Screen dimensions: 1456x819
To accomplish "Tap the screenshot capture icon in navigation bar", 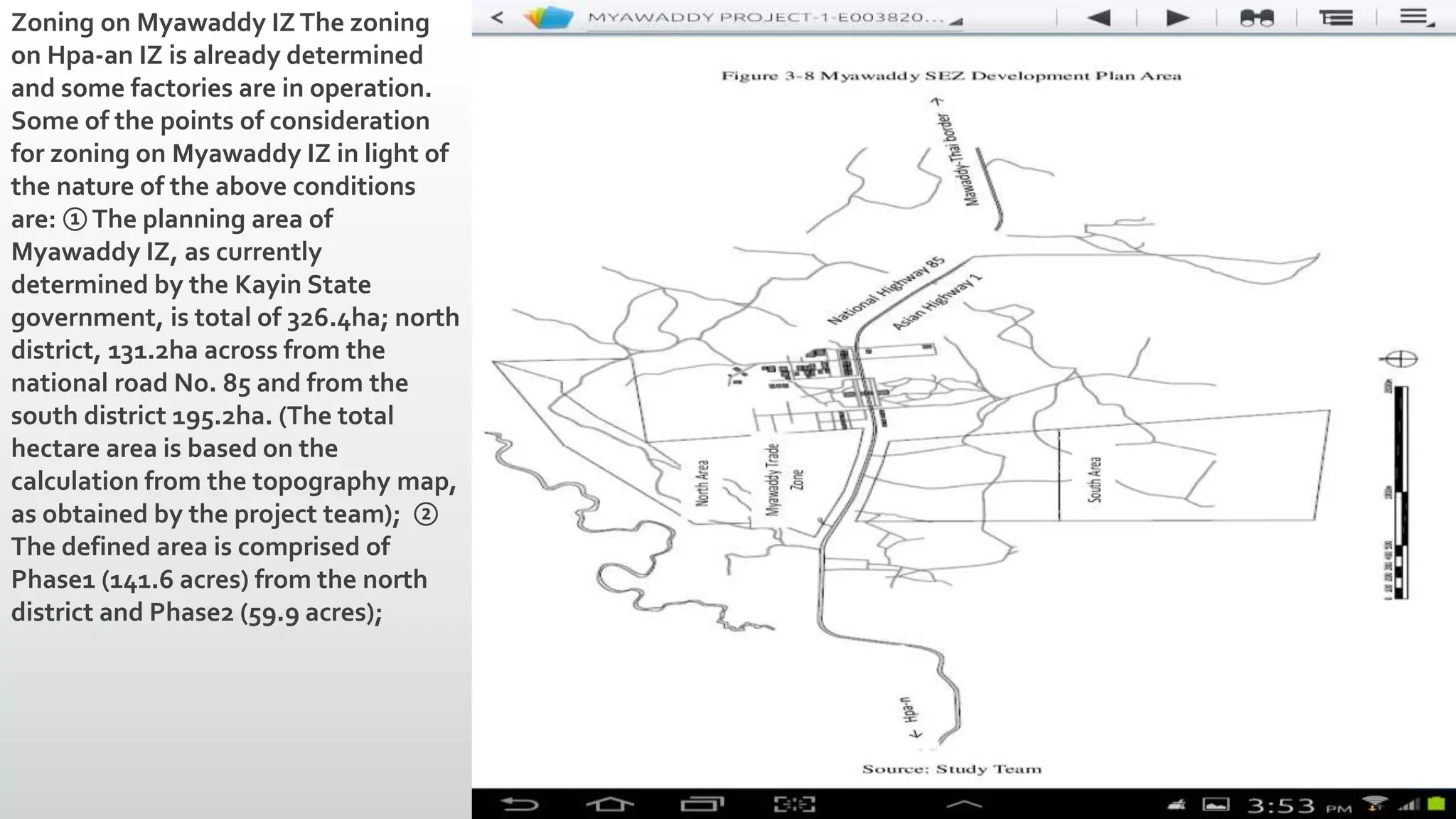I will (x=794, y=804).
